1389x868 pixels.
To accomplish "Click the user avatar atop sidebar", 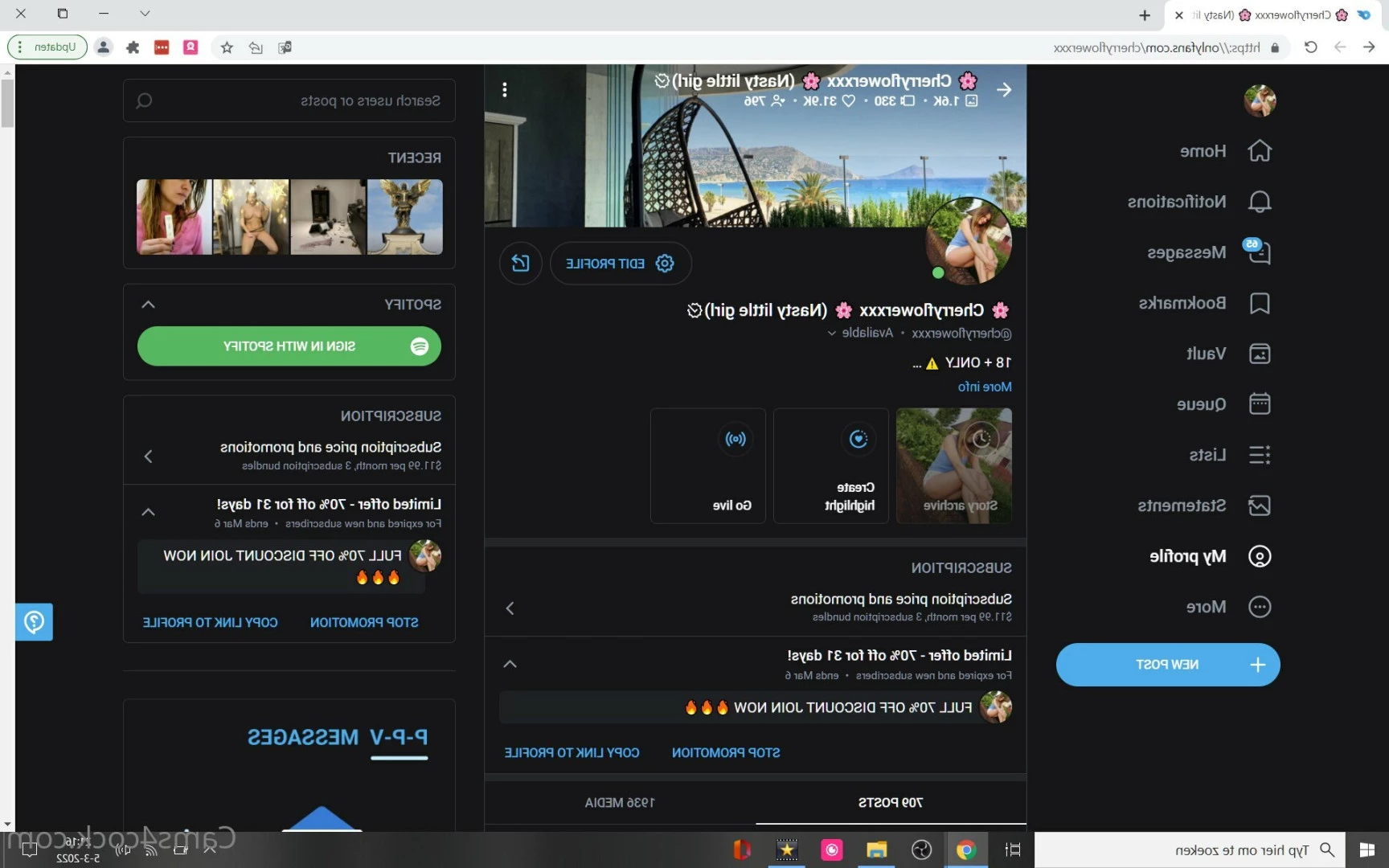I will [x=1260, y=100].
